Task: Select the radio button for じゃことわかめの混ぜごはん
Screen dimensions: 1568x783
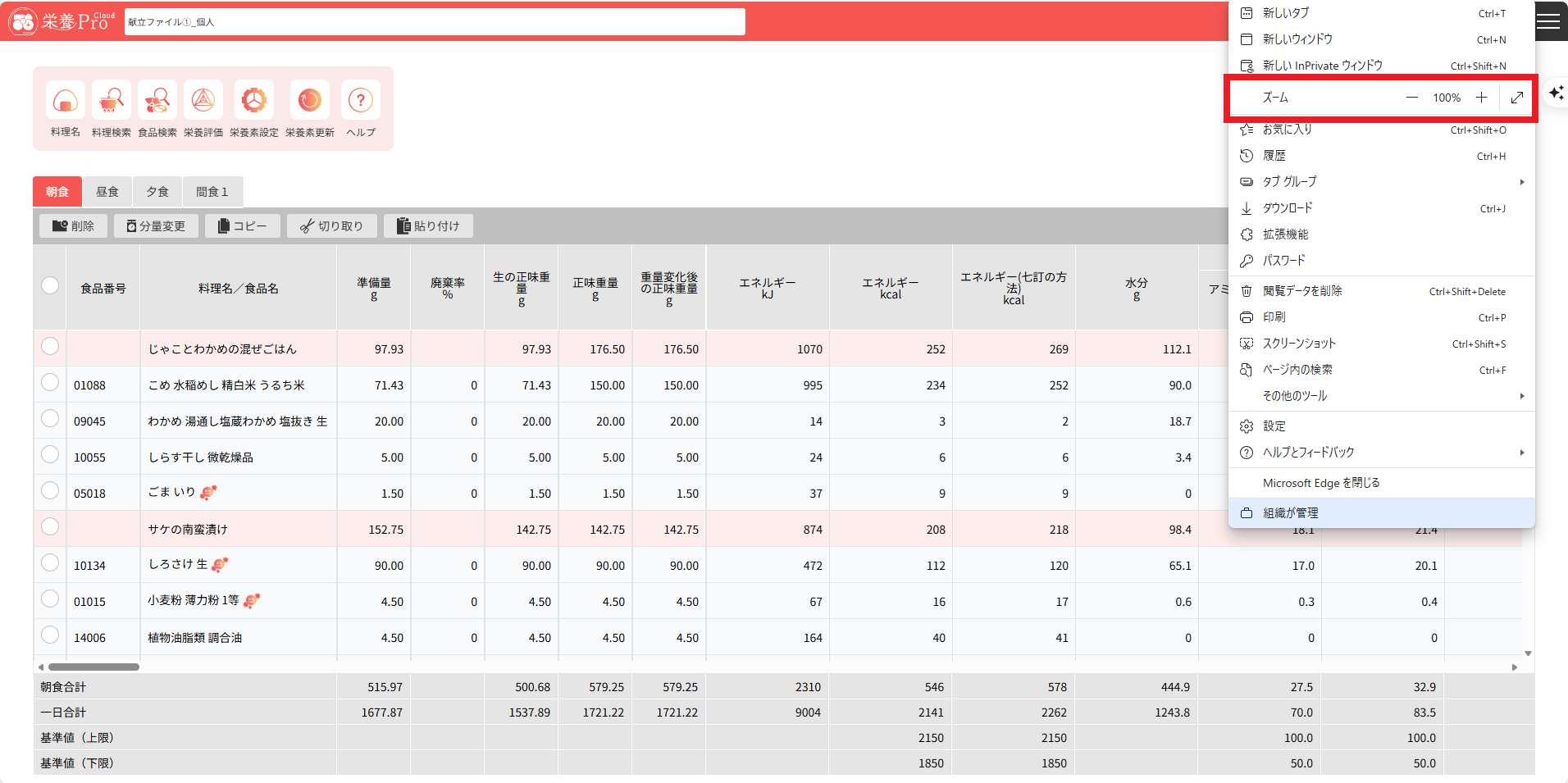Action: pos(50,347)
